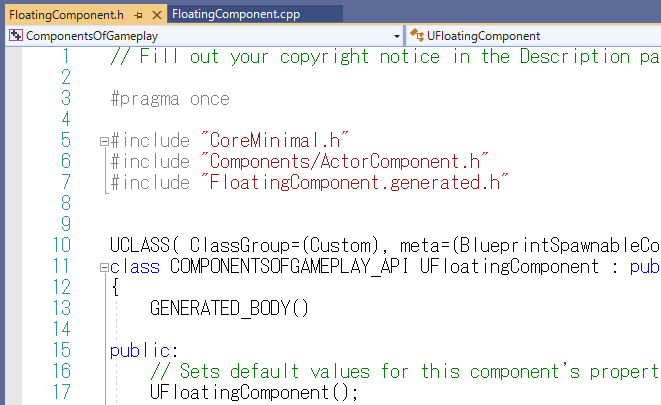The height and width of the screenshot is (405, 661).
Task: Close the FloatingComponent.h tab
Action: (x=157, y=16)
